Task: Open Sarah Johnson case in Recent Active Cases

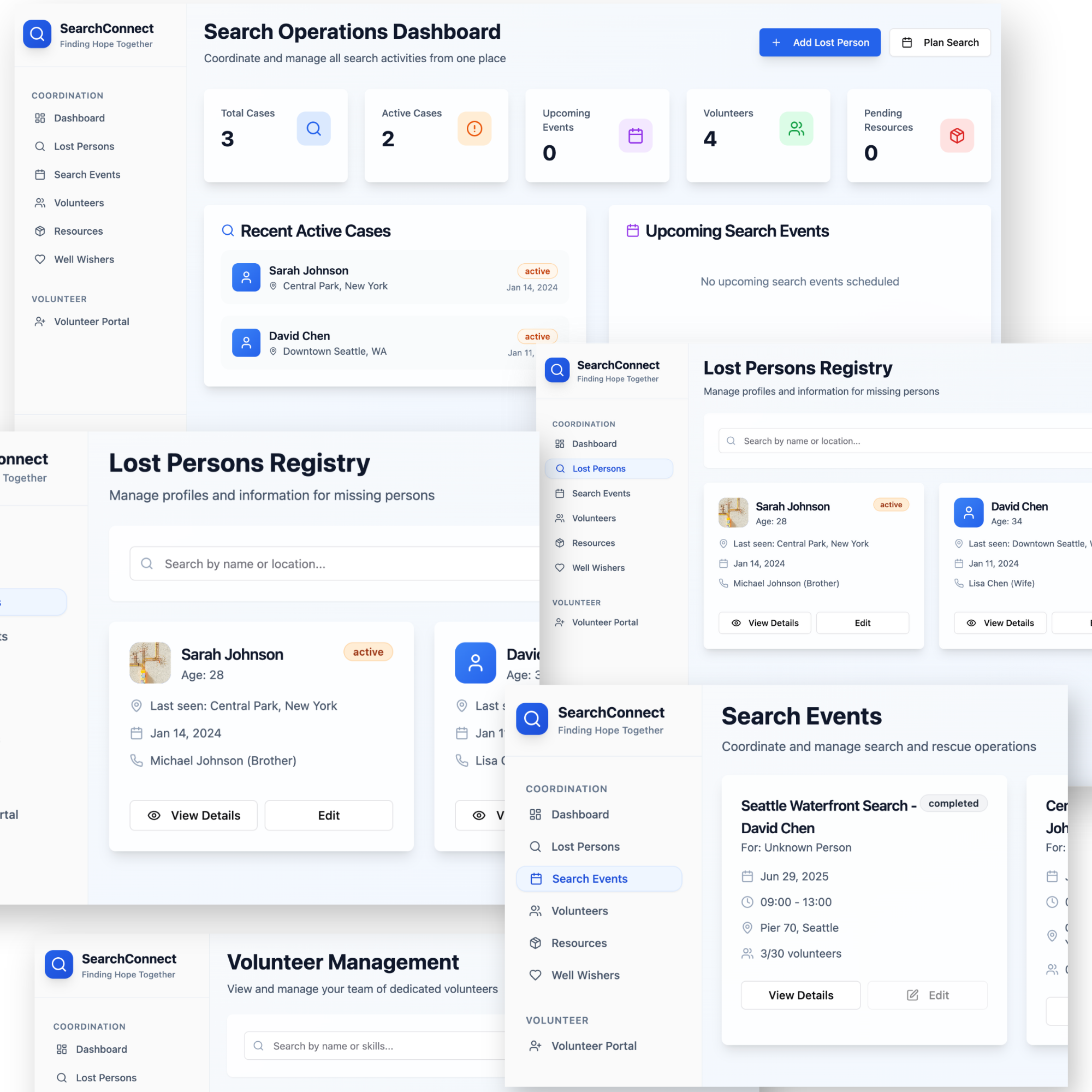Action: click(x=395, y=277)
